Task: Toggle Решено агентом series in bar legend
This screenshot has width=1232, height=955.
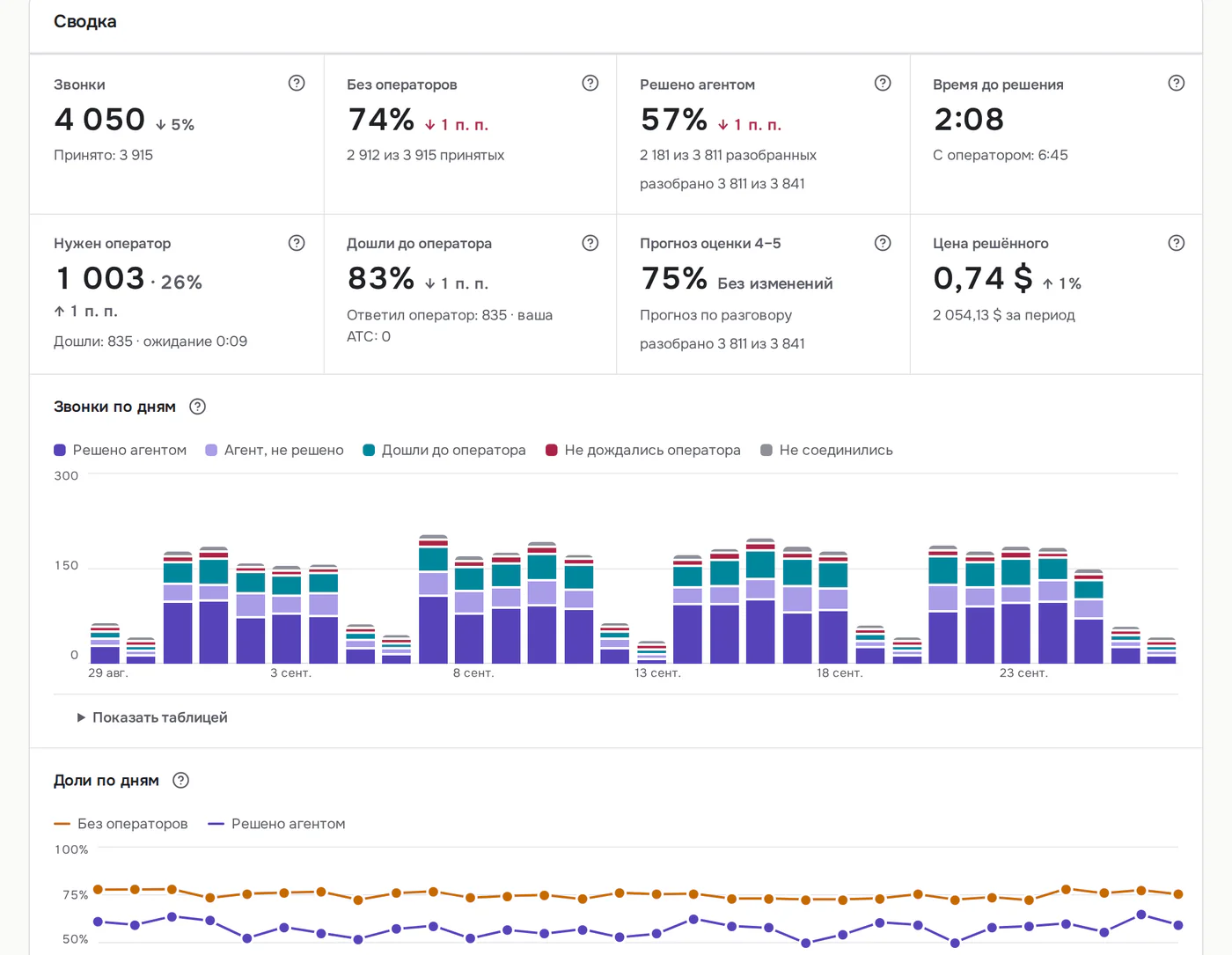Action: (121, 451)
